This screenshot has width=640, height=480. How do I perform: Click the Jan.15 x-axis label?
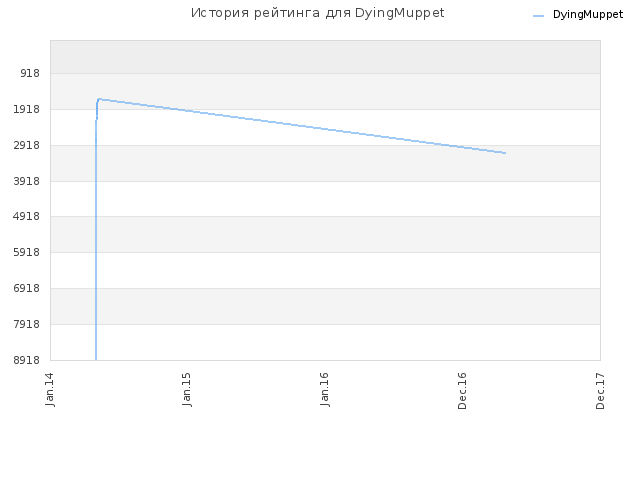pos(187,389)
